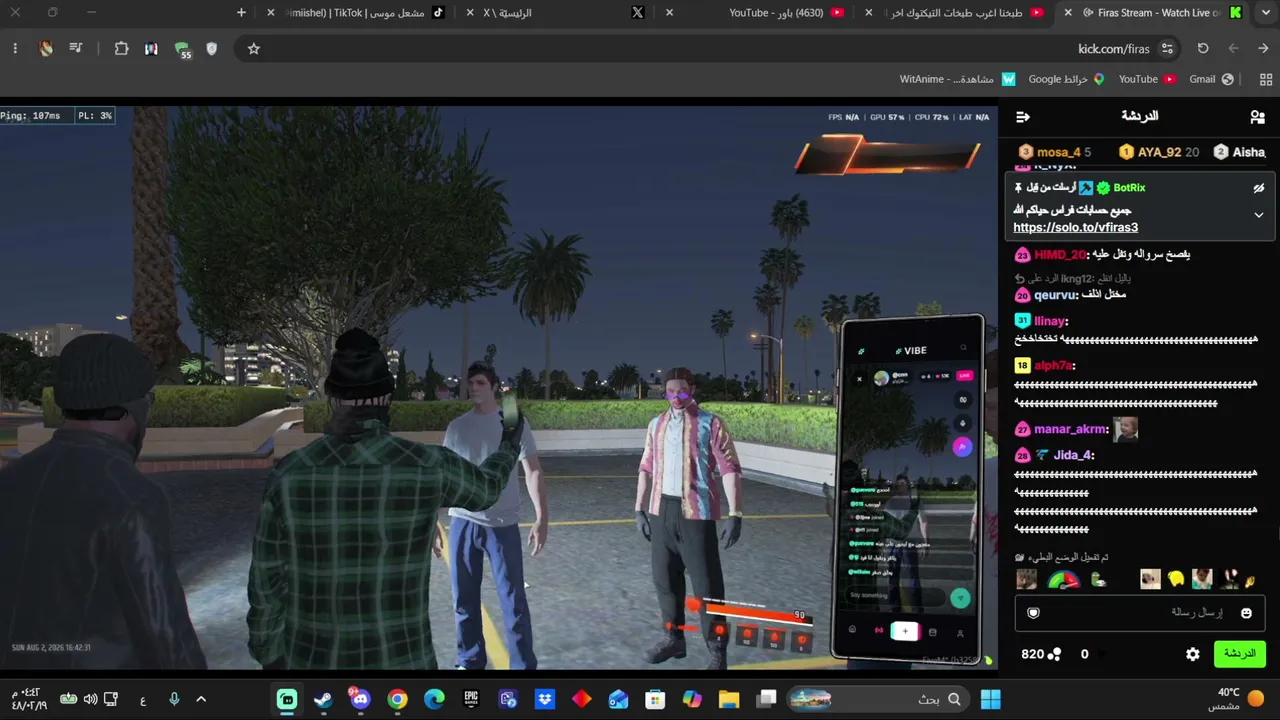Reload the page
The width and height of the screenshot is (1280, 720).
1203,49
